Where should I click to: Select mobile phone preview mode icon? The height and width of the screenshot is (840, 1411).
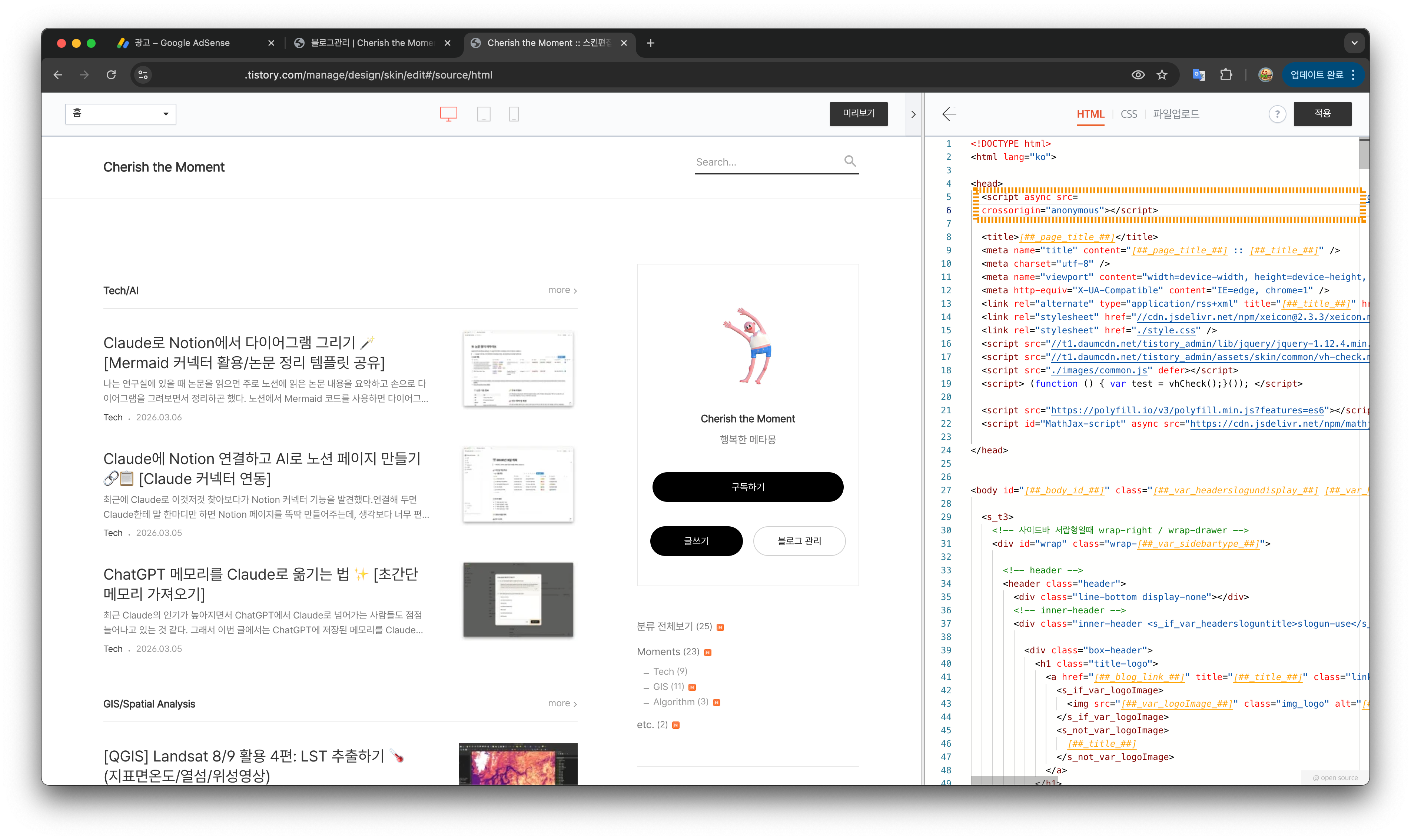514,114
